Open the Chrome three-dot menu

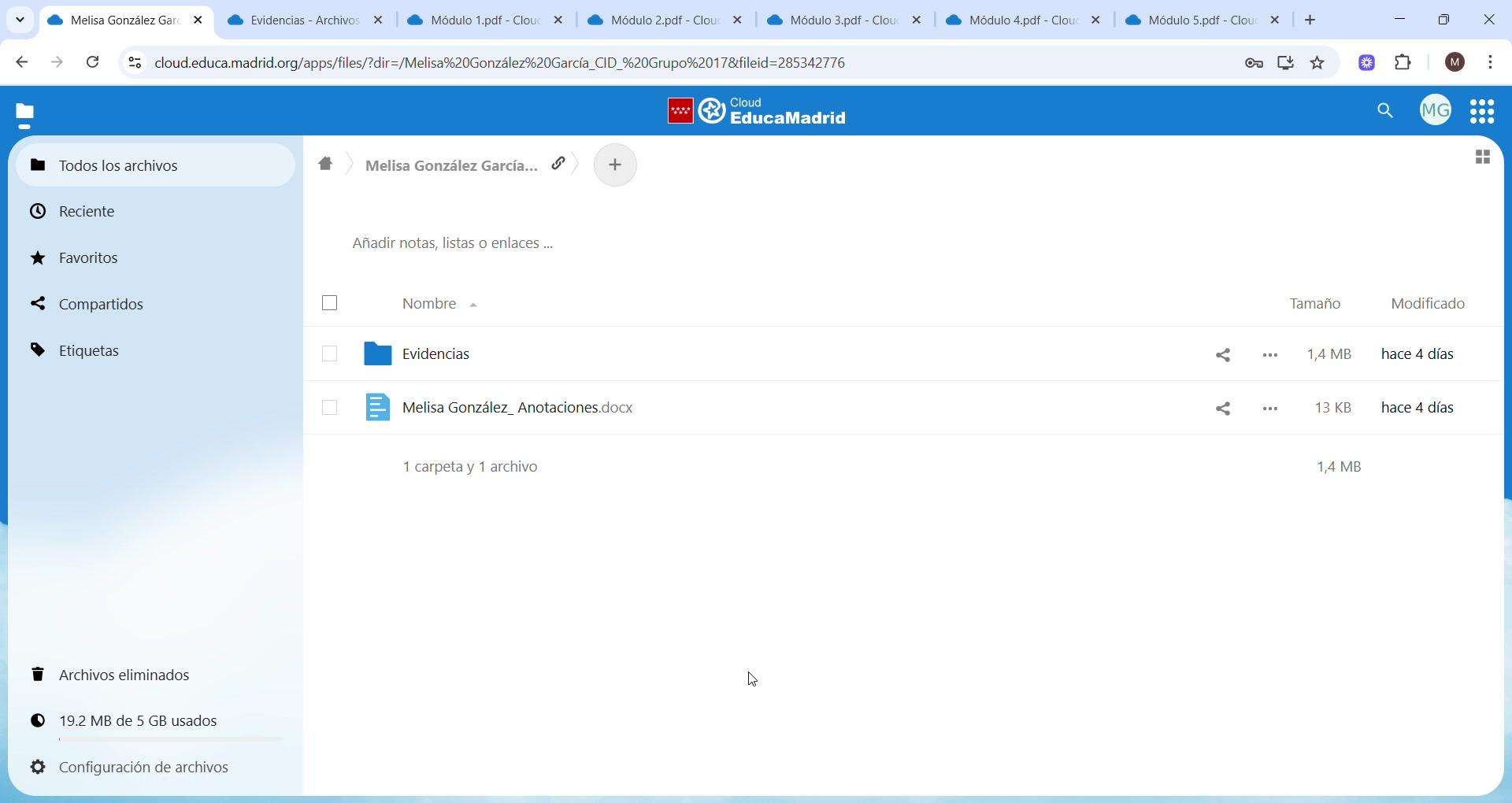(1491, 63)
